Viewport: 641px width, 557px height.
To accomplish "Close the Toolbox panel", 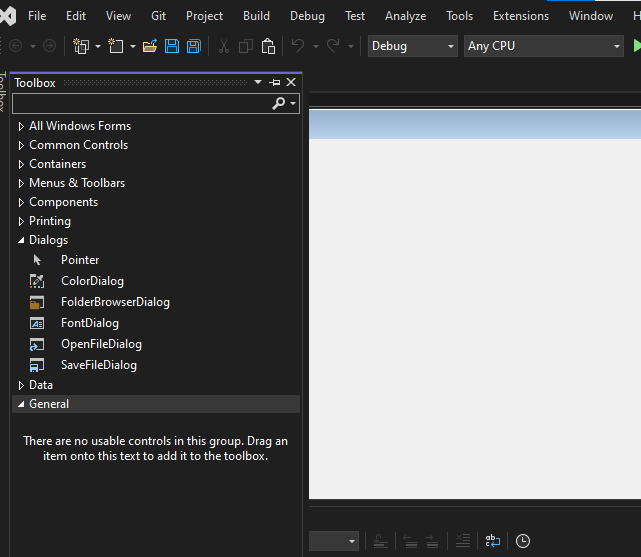I will coord(291,83).
